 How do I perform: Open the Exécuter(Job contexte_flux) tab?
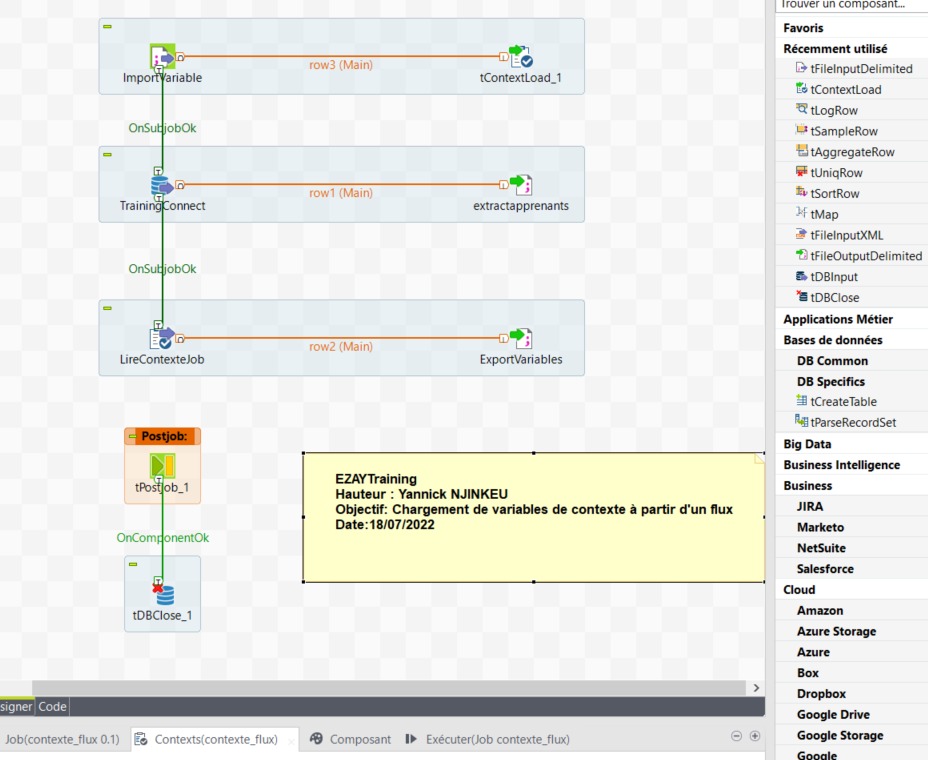coord(497,739)
